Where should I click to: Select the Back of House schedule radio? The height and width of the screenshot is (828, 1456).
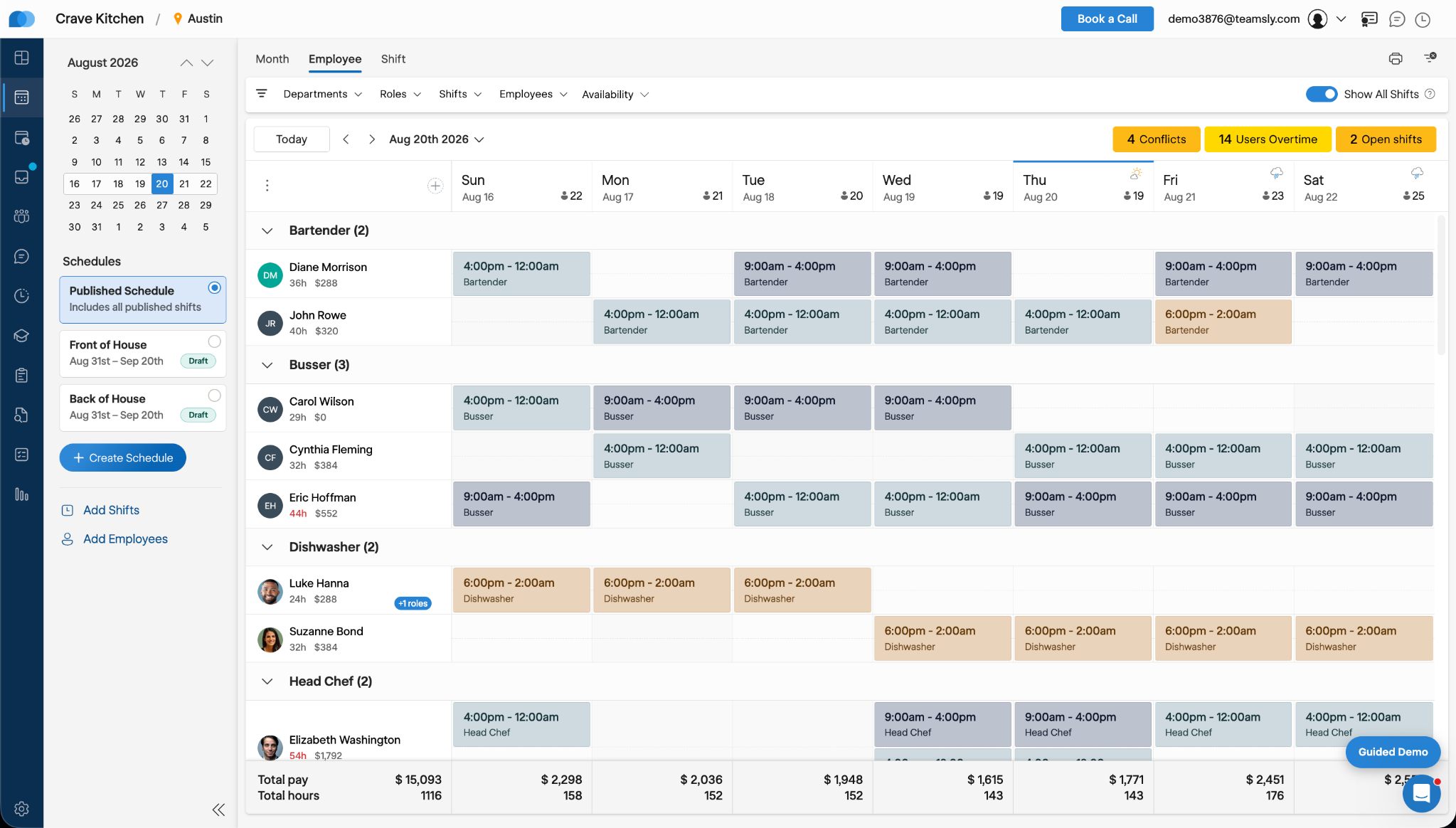click(214, 396)
